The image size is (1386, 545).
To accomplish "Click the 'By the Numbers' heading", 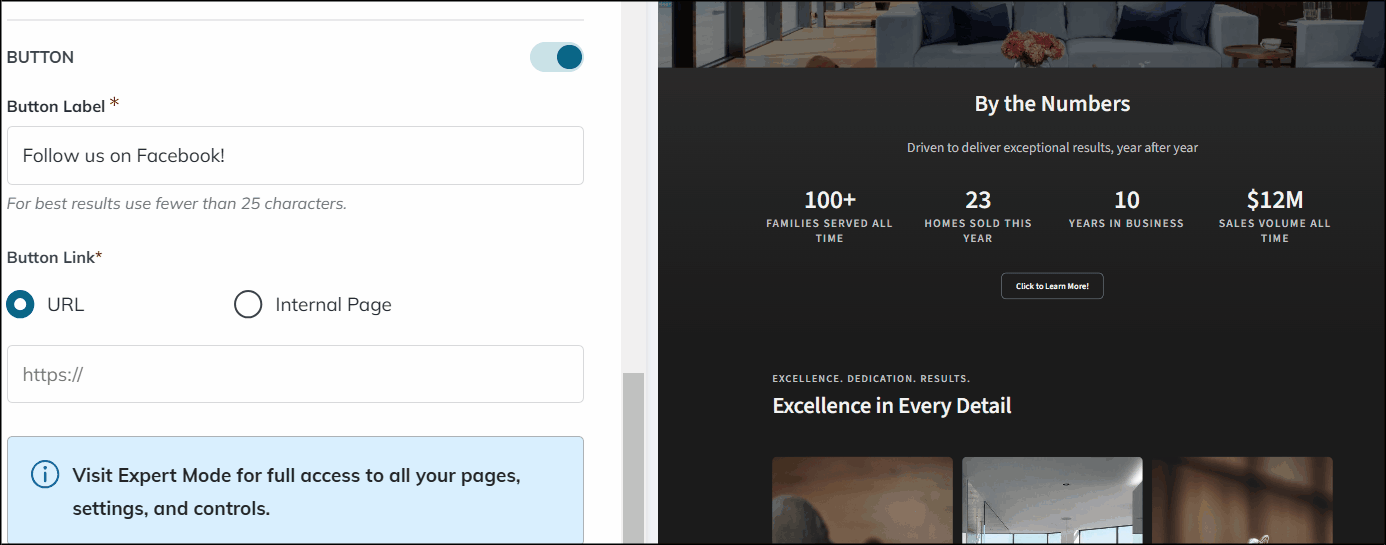I will click(x=1052, y=103).
